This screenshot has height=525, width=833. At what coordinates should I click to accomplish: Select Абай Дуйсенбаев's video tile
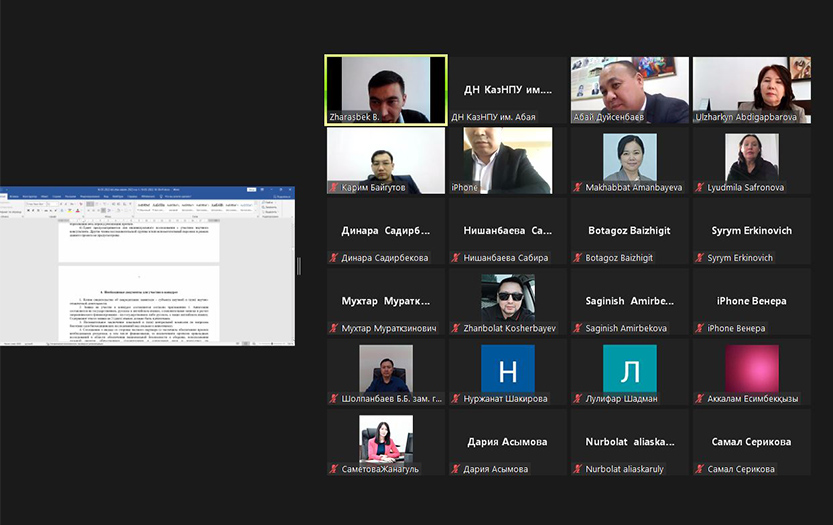pos(630,90)
